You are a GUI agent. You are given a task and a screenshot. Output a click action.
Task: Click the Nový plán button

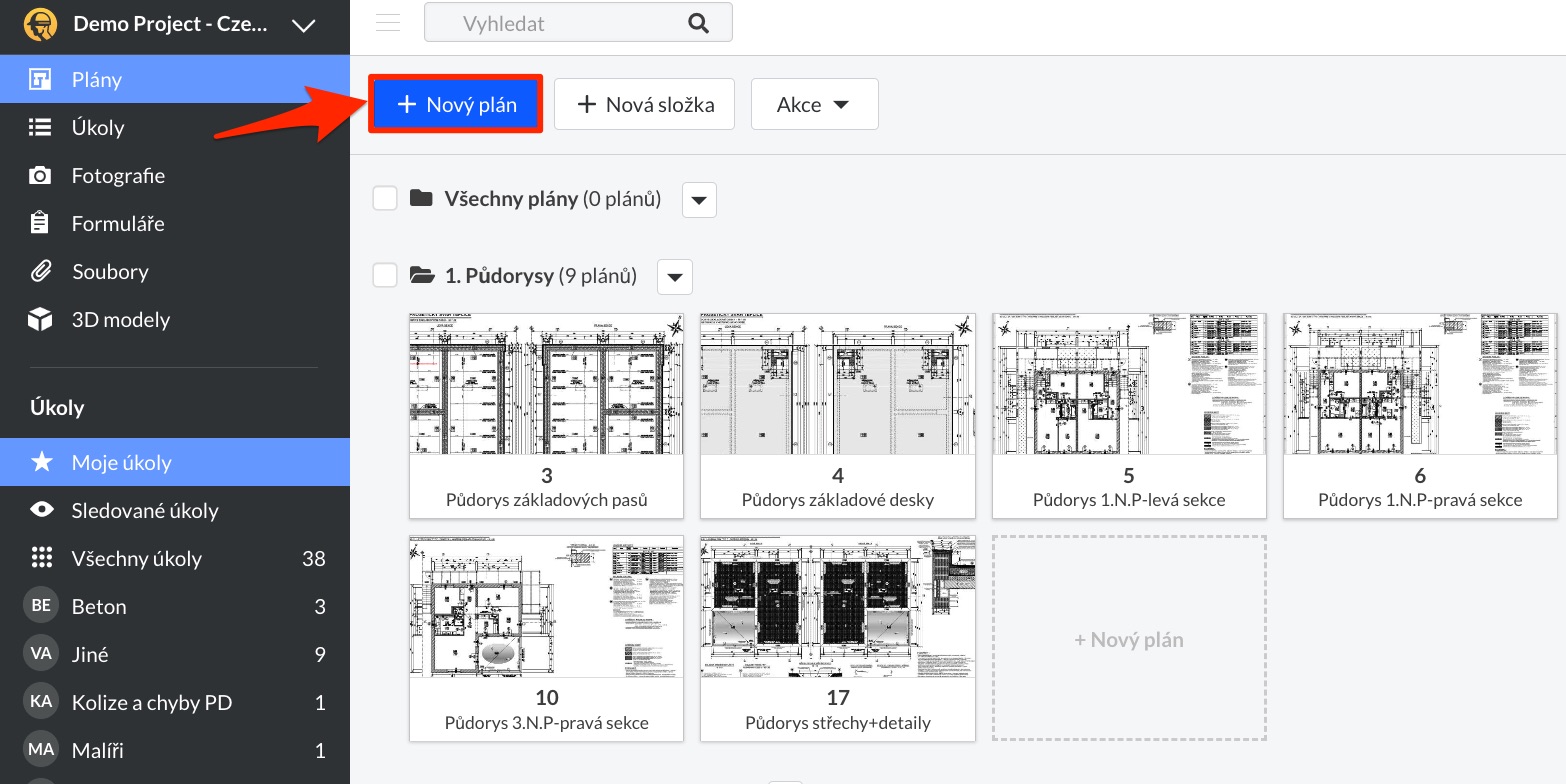tap(456, 104)
